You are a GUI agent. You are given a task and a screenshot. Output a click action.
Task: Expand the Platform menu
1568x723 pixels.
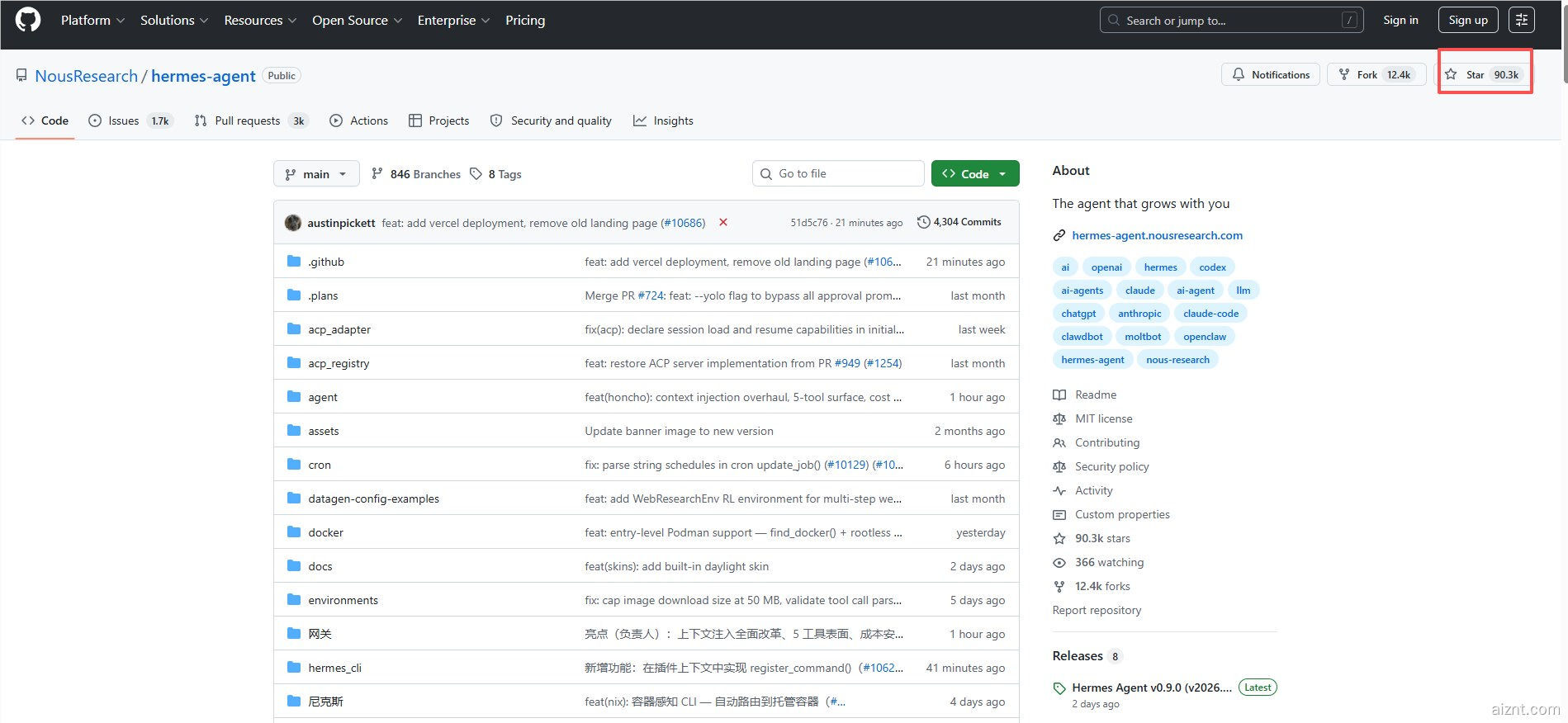[92, 20]
